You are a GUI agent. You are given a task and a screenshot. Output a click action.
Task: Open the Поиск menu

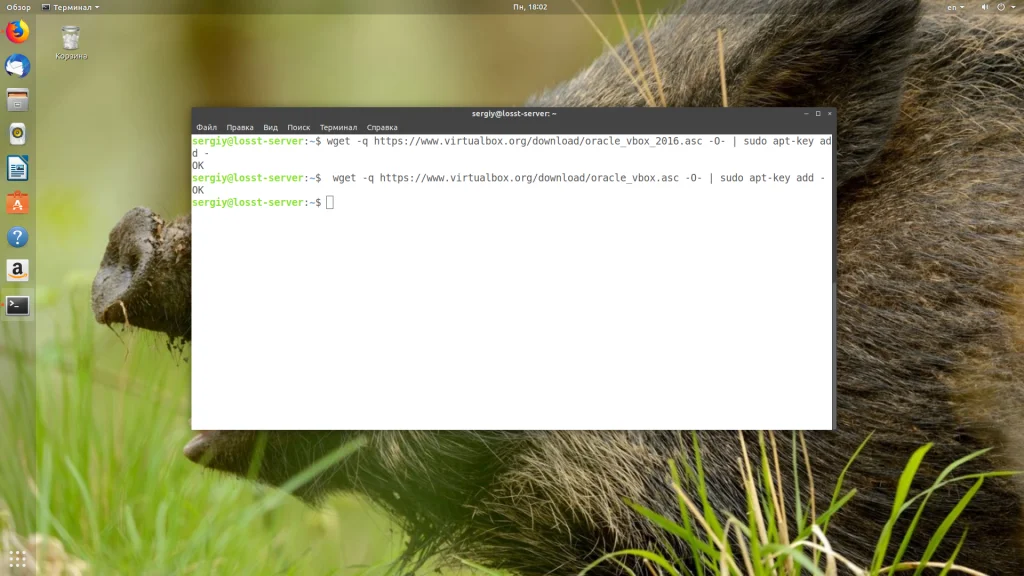(x=298, y=127)
